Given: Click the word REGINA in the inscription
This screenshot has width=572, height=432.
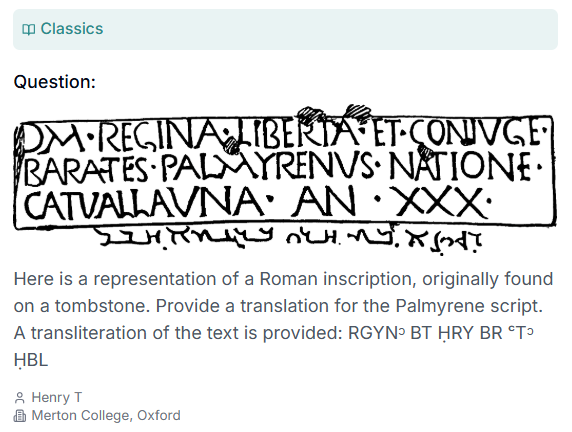Looking at the screenshot, I should 159,135.
